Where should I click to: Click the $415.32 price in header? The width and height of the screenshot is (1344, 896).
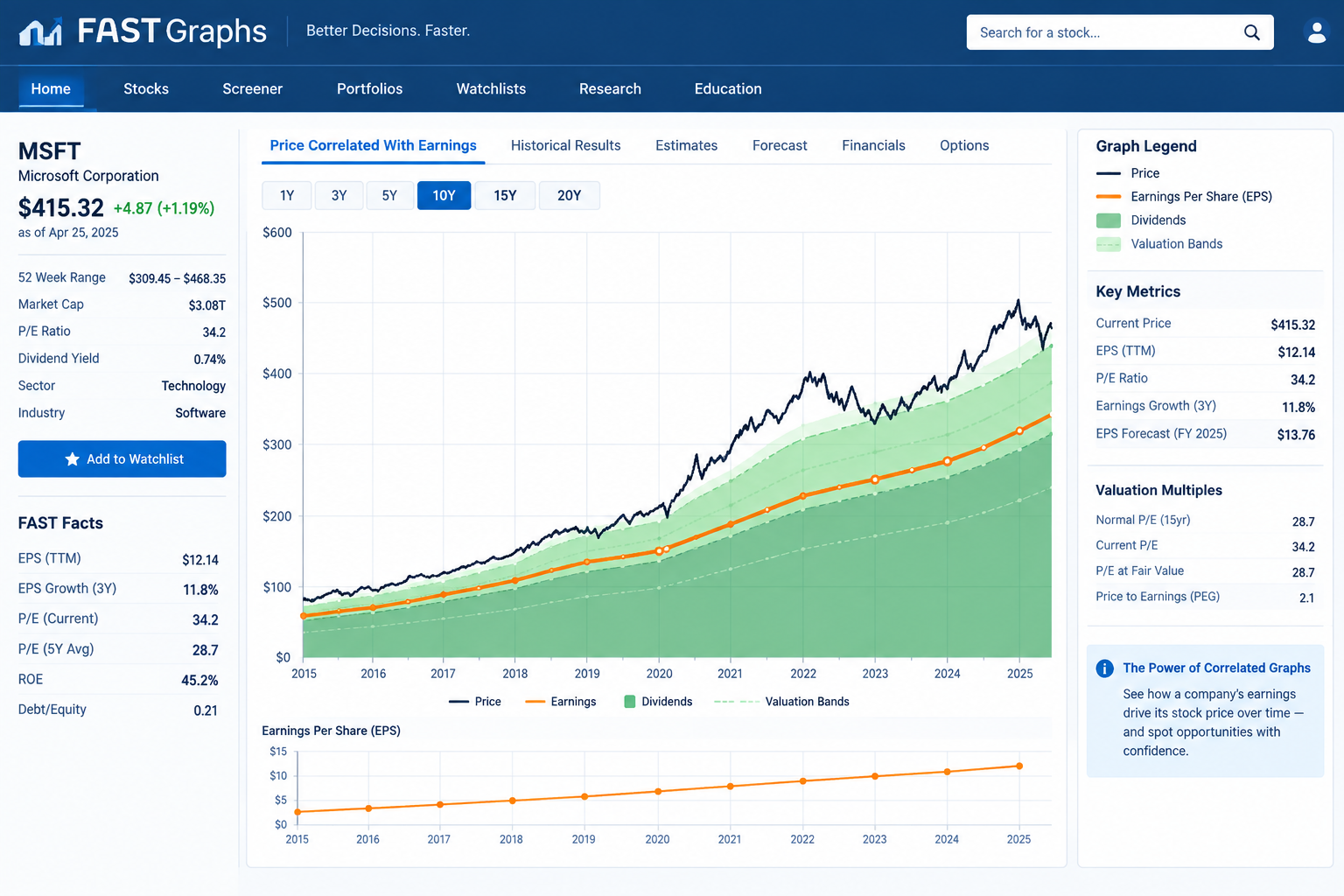click(x=61, y=208)
